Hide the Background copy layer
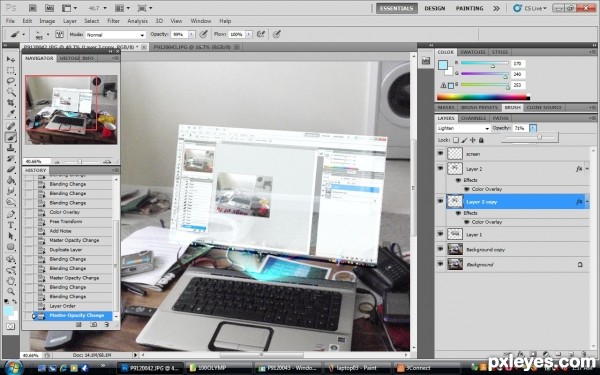The image size is (600, 375). [x=440, y=249]
